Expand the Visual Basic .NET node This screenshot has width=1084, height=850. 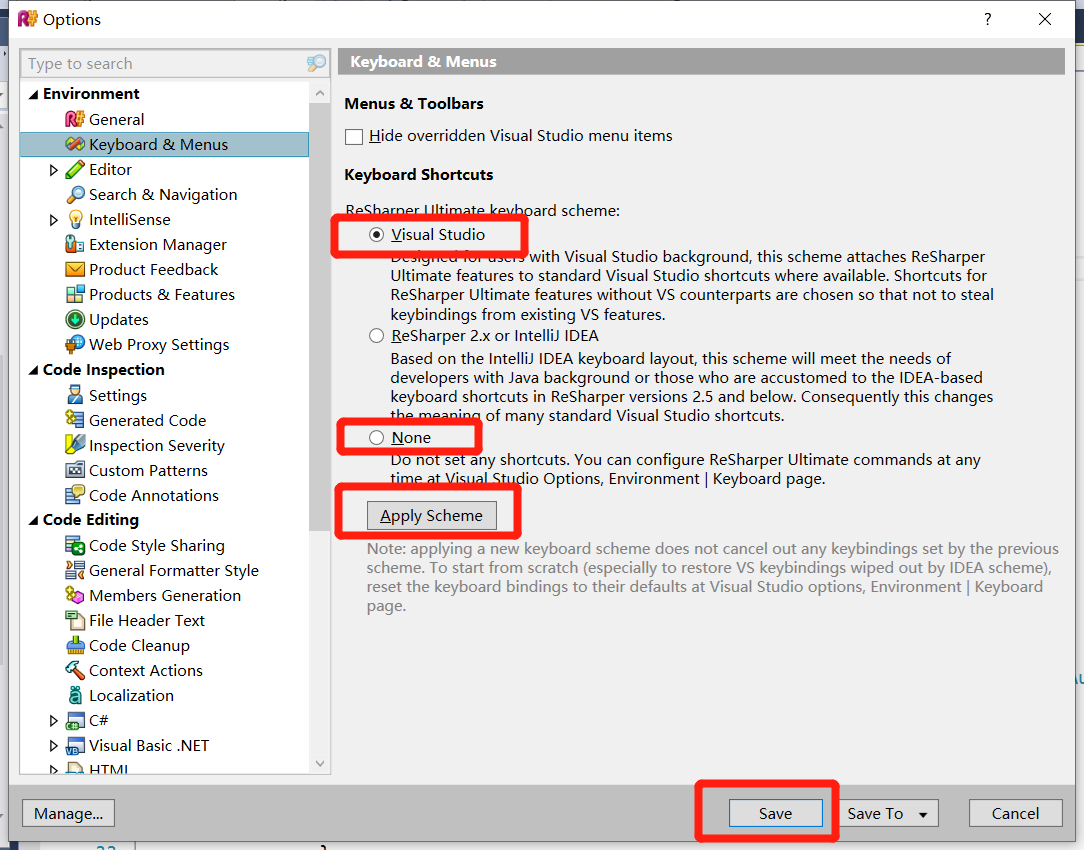53,746
